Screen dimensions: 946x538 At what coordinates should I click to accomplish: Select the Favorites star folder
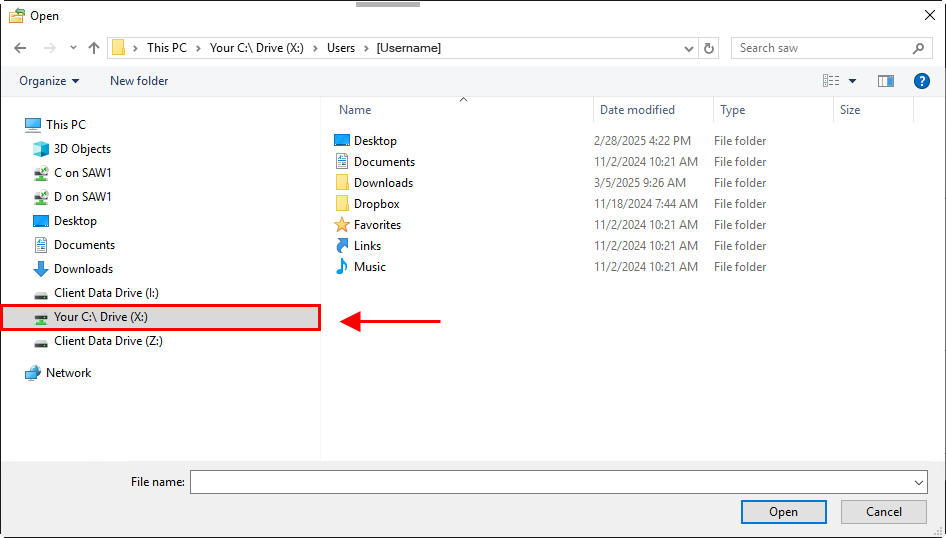click(x=376, y=225)
